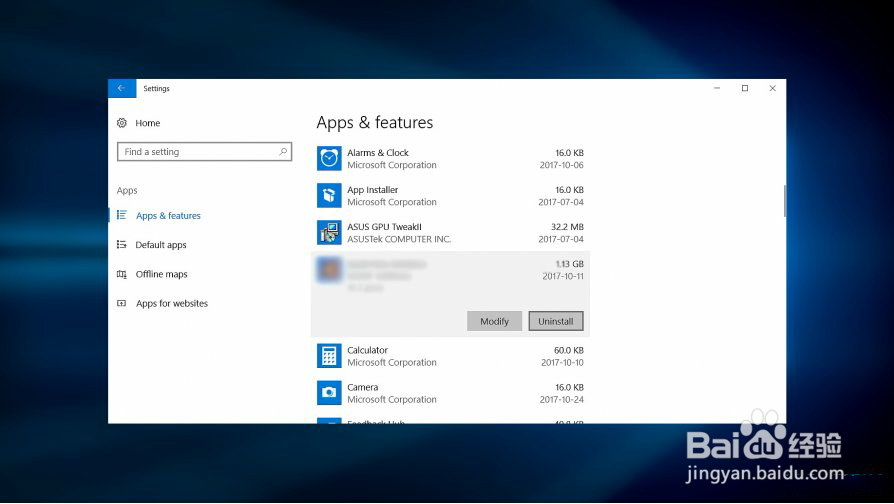Click the Apps & features list icon
Image resolution: width=894 pixels, height=504 pixels.
121,215
